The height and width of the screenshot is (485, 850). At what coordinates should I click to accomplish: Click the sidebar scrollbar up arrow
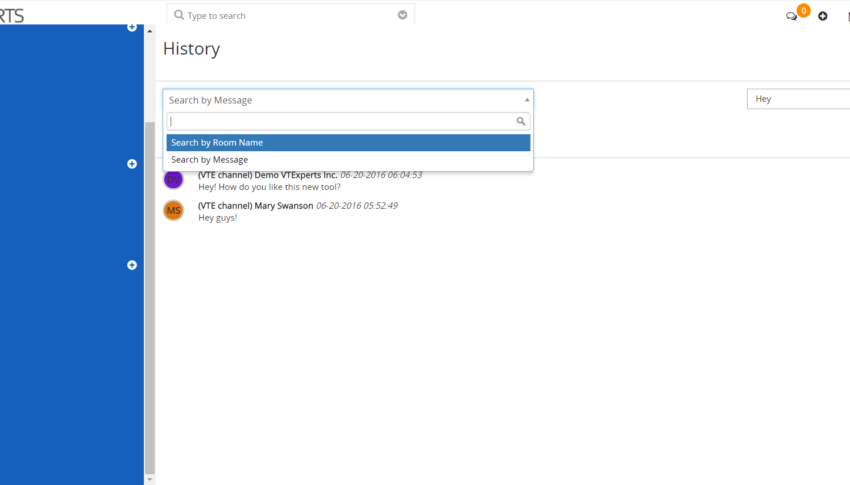[150, 31]
